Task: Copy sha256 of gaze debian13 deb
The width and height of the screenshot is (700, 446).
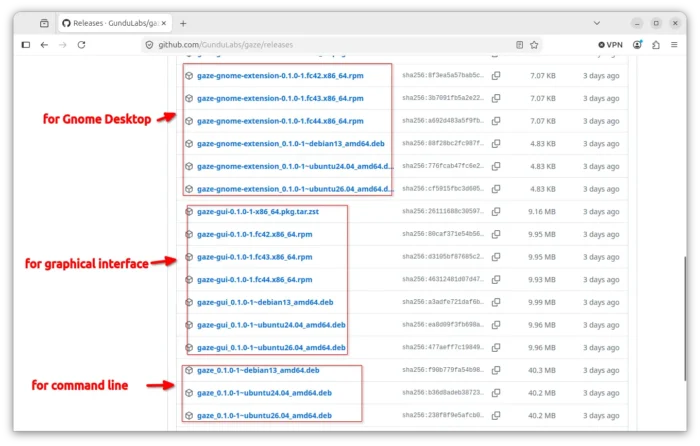Action: (x=496, y=371)
